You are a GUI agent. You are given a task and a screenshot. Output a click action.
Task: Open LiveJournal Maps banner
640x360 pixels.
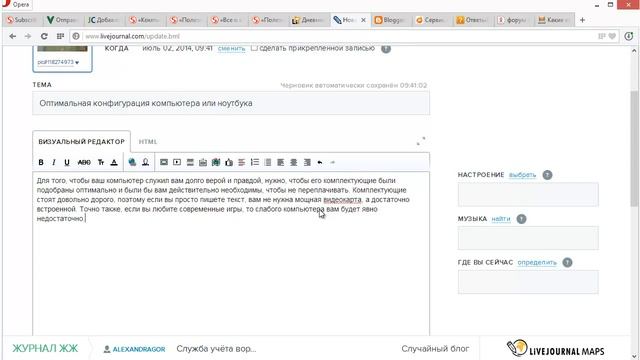coord(556,349)
